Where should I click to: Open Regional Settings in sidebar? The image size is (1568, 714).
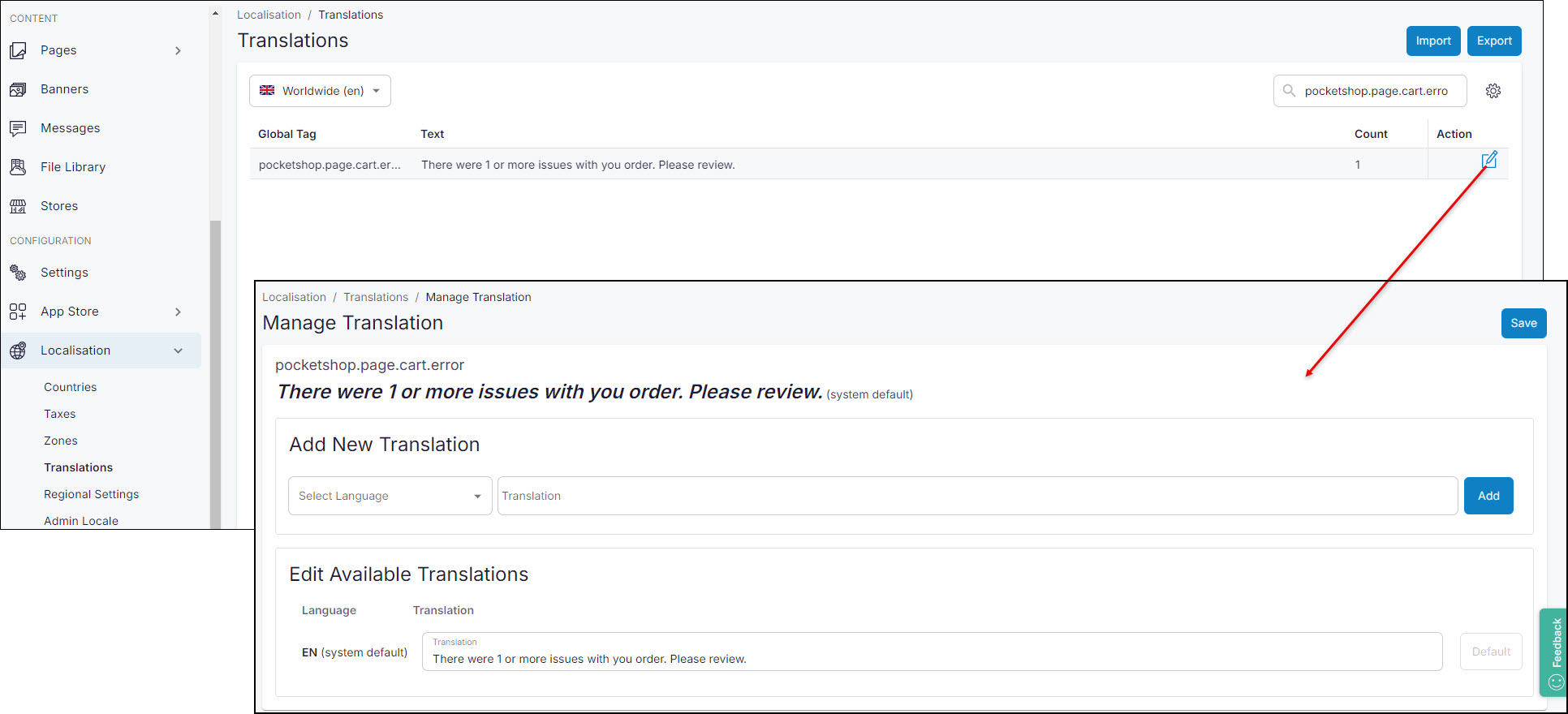pos(91,494)
